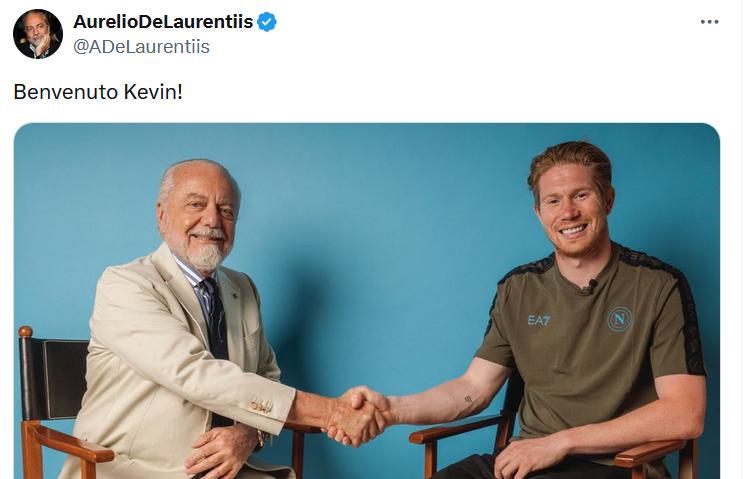
Task: Click the EA7 logo on the olive shirt
Action: (539, 321)
